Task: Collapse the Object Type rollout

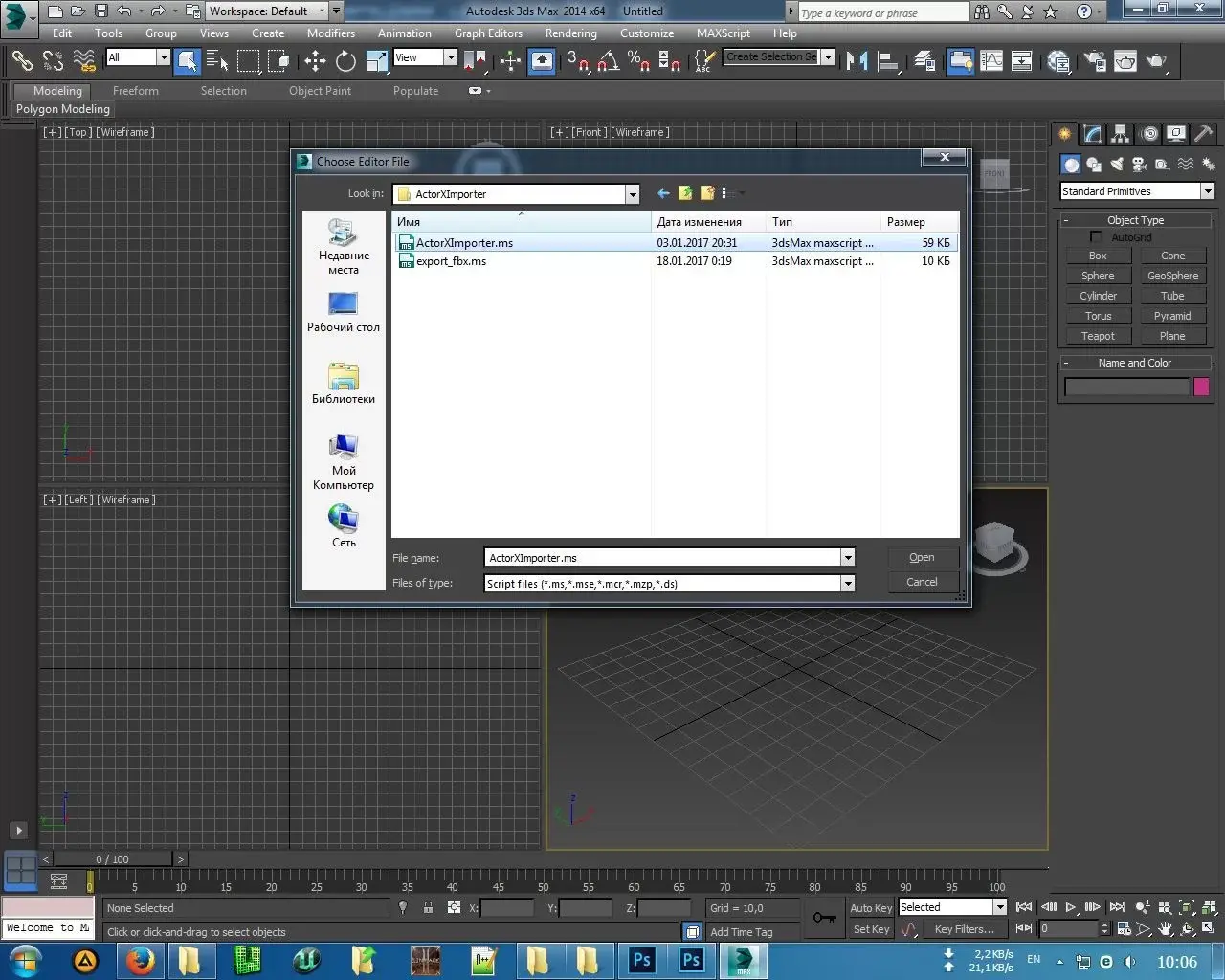Action: point(1136,220)
